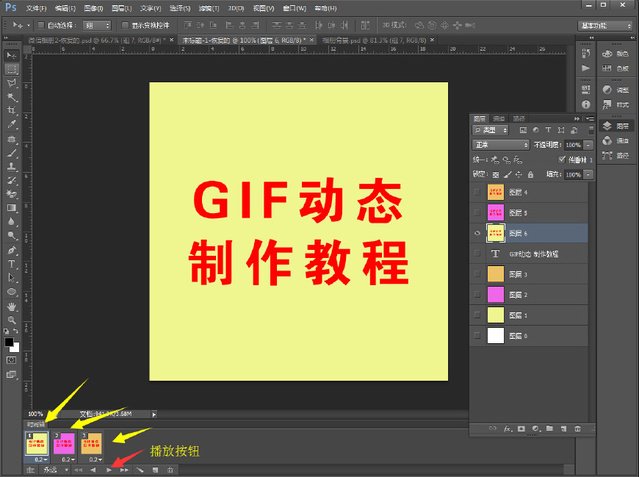639x477 pixels.
Task: Click the Add layer style fx icon
Action: (507, 429)
